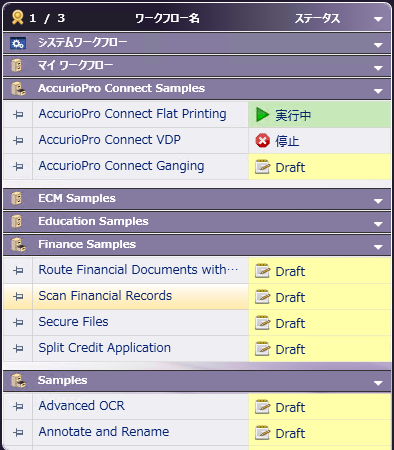Click pin icon beside Split Credit Application
Viewport: 394px width, 450px height.
[18, 348]
